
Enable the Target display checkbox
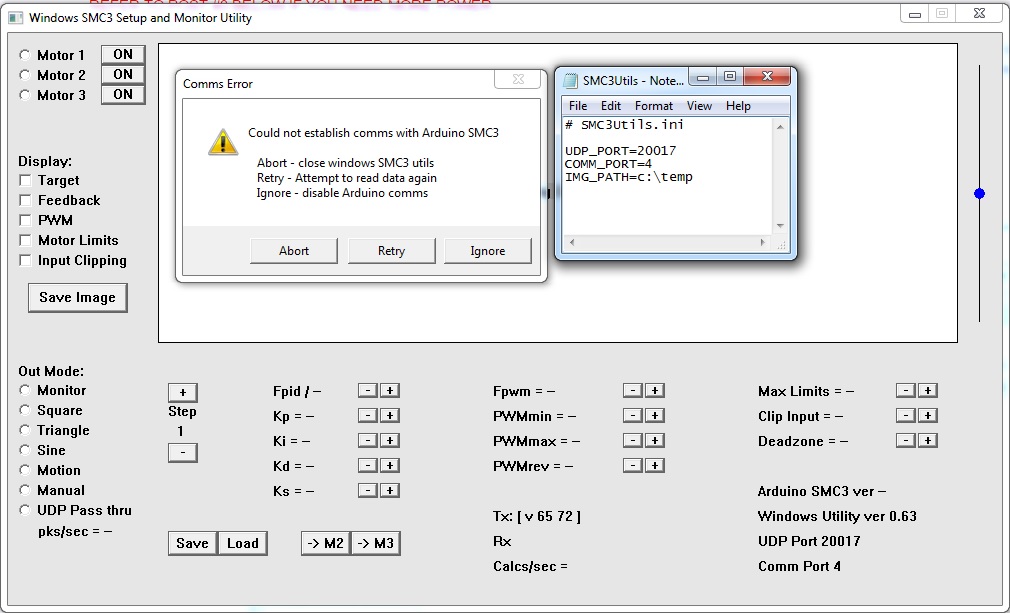click(x=25, y=180)
